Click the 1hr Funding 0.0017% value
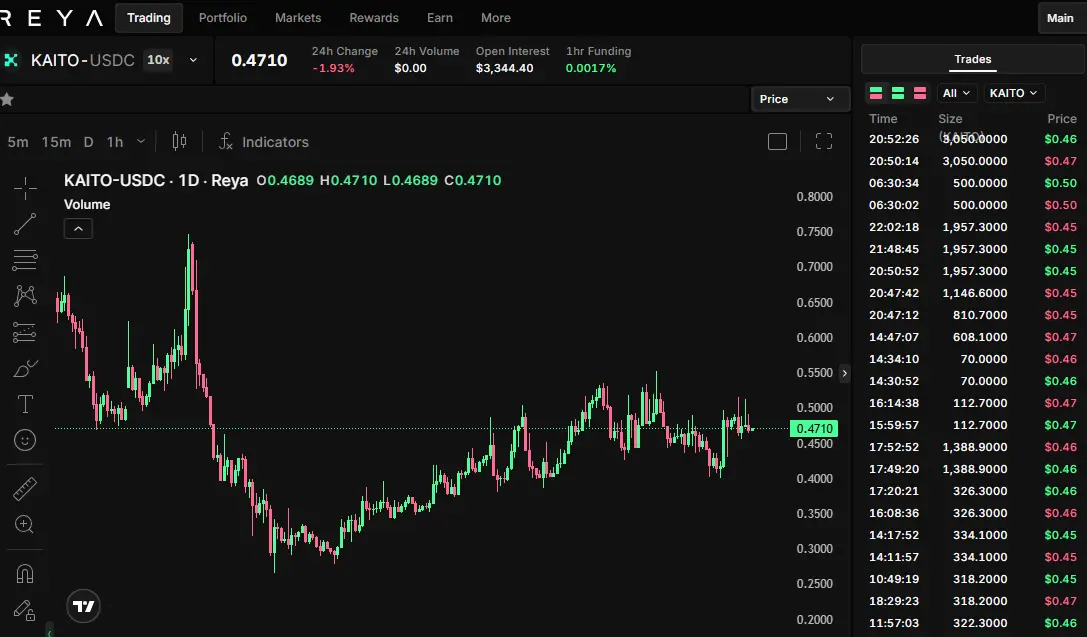Image resolution: width=1087 pixels, height=637 pixels. pos(591,69)
